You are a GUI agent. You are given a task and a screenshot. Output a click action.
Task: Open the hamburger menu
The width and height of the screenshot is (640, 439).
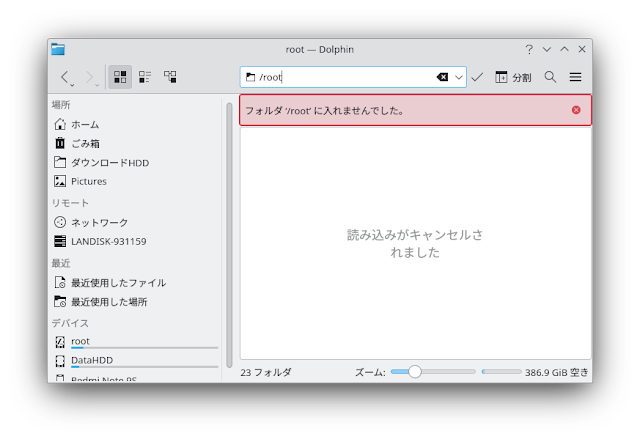pyautogui.click(x=576, y=77)
